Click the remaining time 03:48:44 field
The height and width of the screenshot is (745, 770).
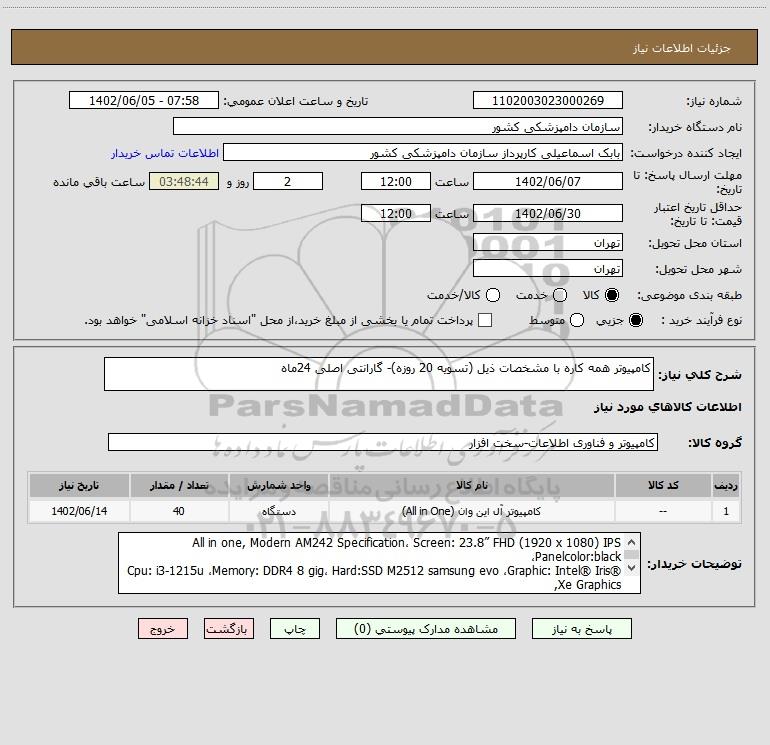tap(184, 181)
